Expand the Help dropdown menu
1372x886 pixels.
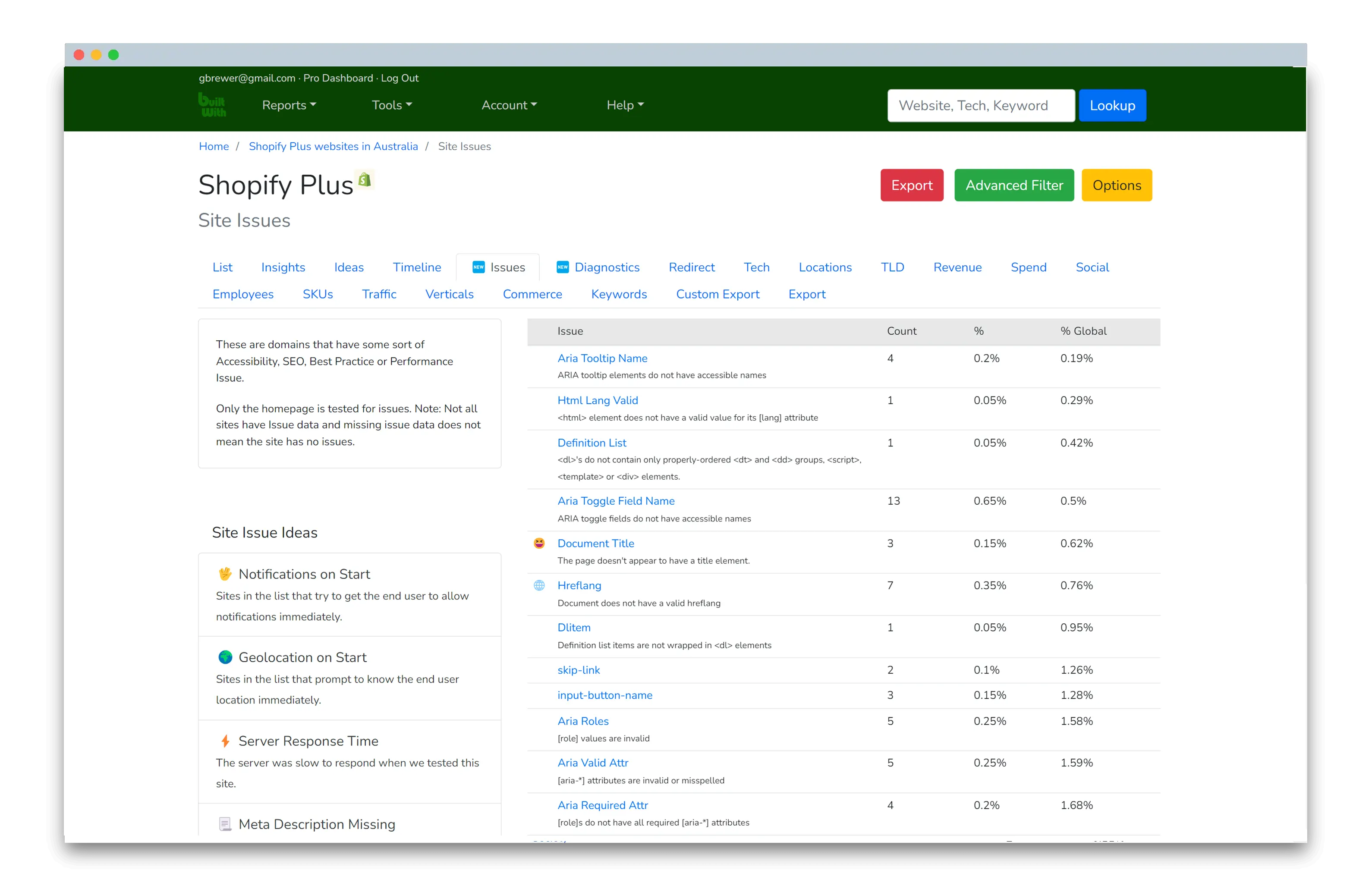pos(625,105)
